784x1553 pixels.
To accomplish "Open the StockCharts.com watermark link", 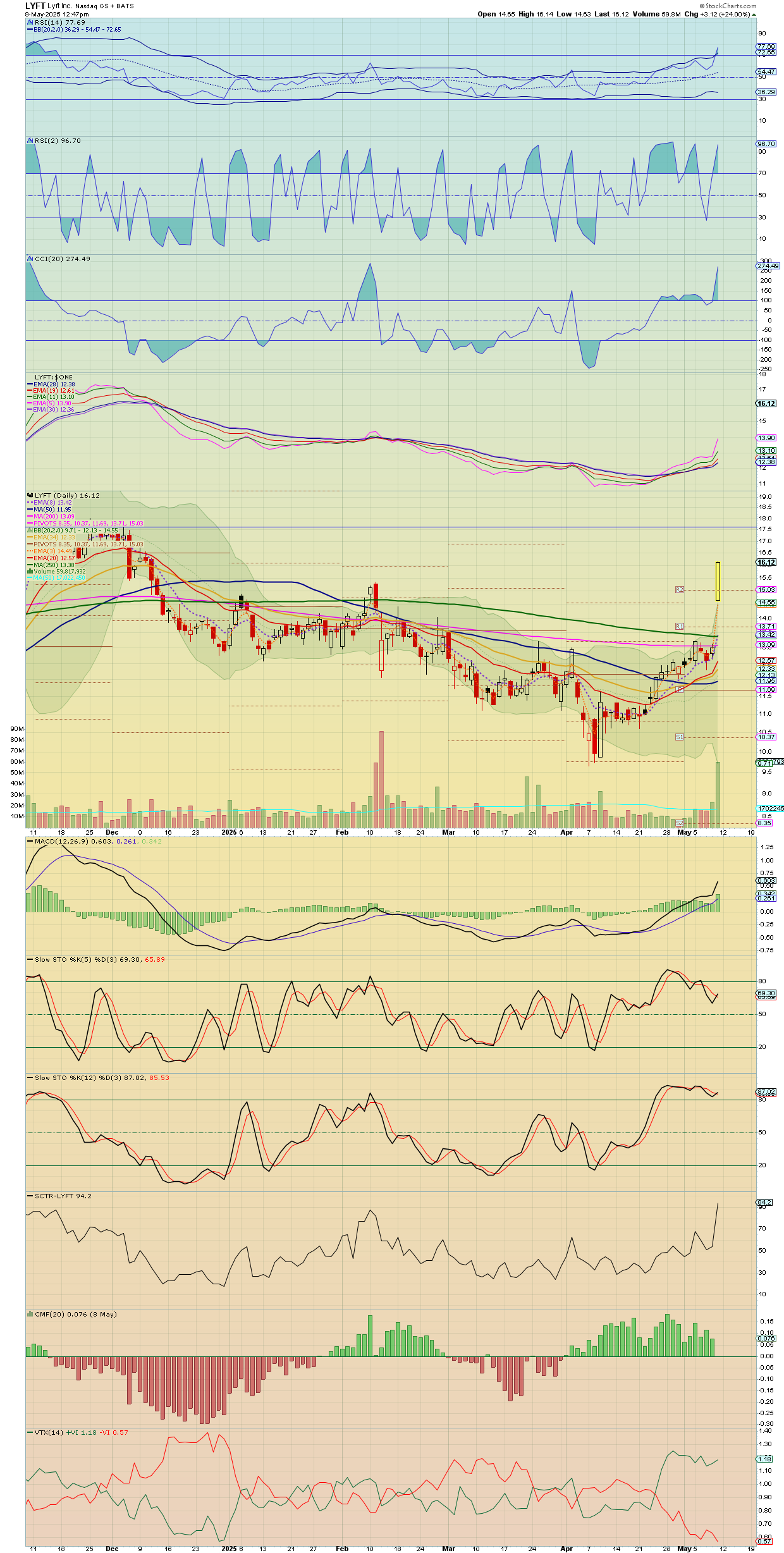I will 728,6.
